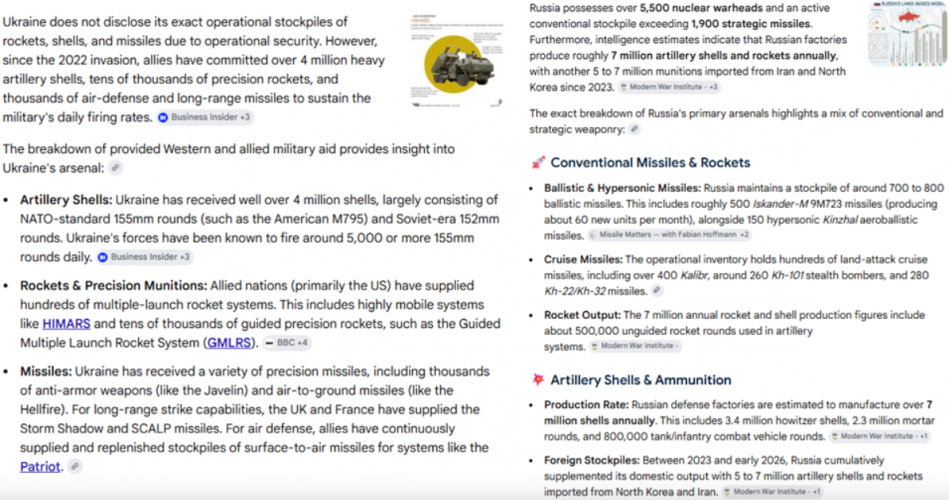Click the italic "Kh-101" missile name

[x=786, y=275]
